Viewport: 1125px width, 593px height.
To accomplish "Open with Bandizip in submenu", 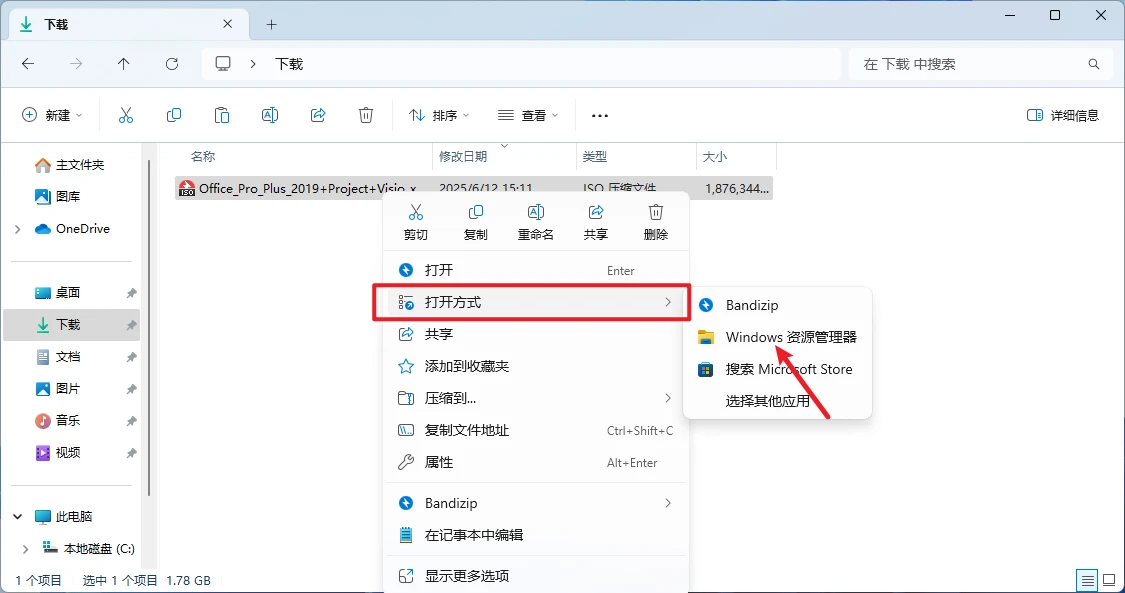I will tap(777, 305).
